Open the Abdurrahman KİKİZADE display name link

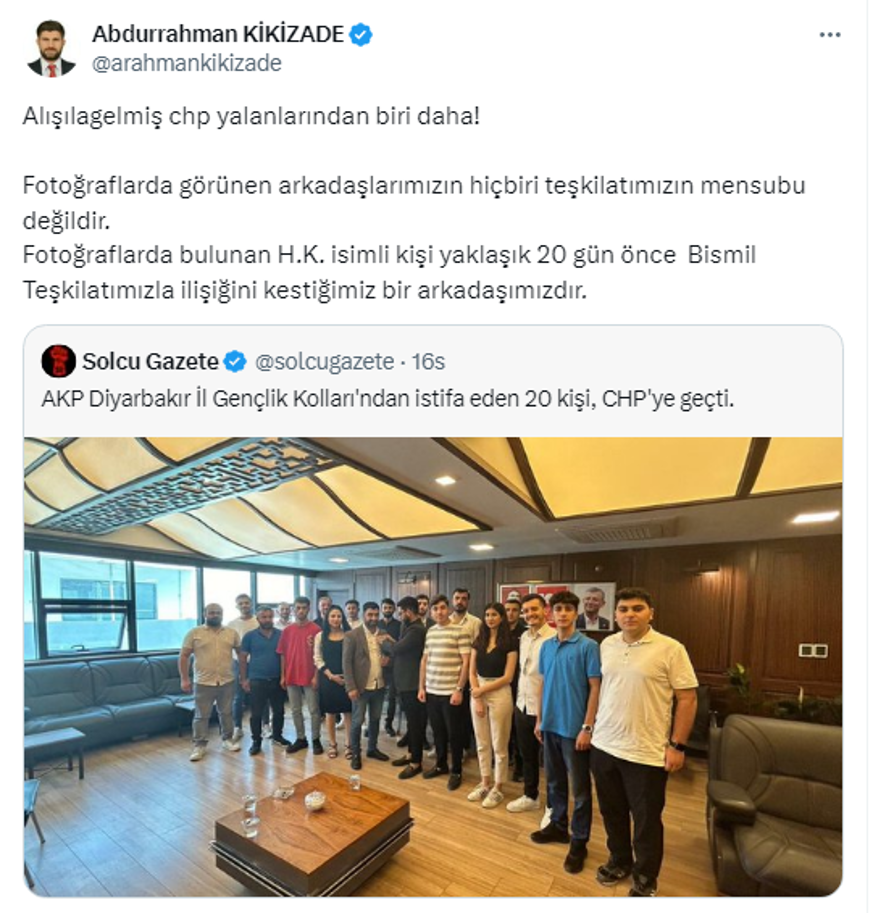tap(218, 34)
